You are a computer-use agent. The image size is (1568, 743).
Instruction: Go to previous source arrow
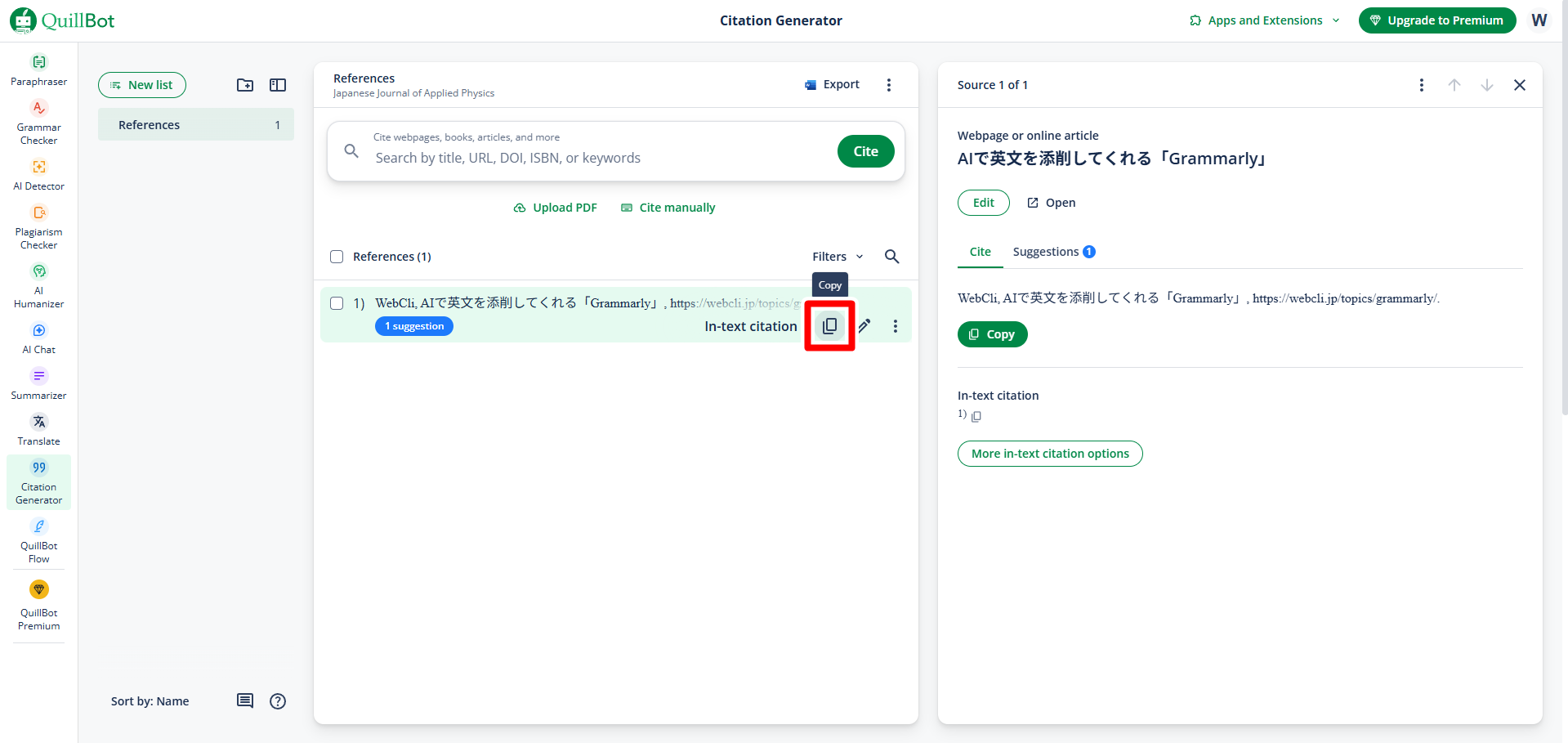[x=1454, y=85]
